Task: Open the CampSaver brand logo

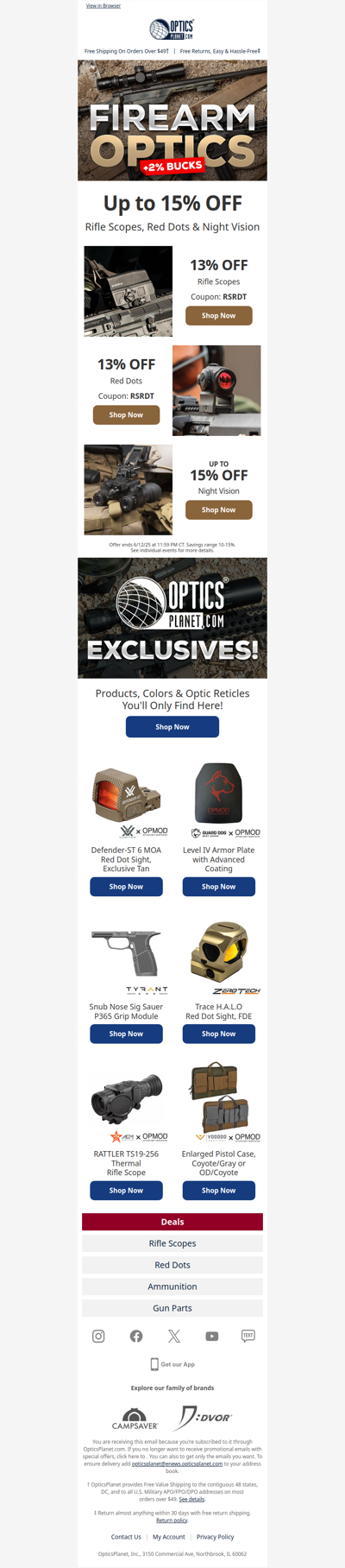Action: (x=135, y=1418)
